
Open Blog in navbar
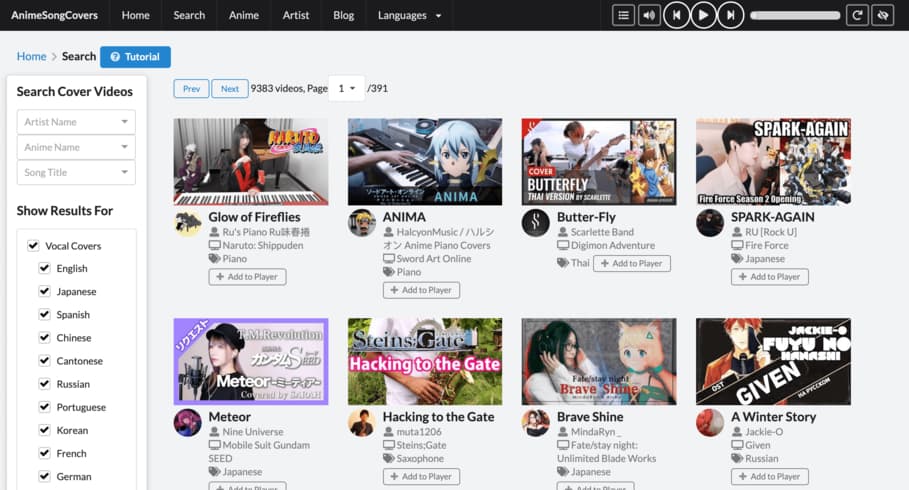point(343,15)
